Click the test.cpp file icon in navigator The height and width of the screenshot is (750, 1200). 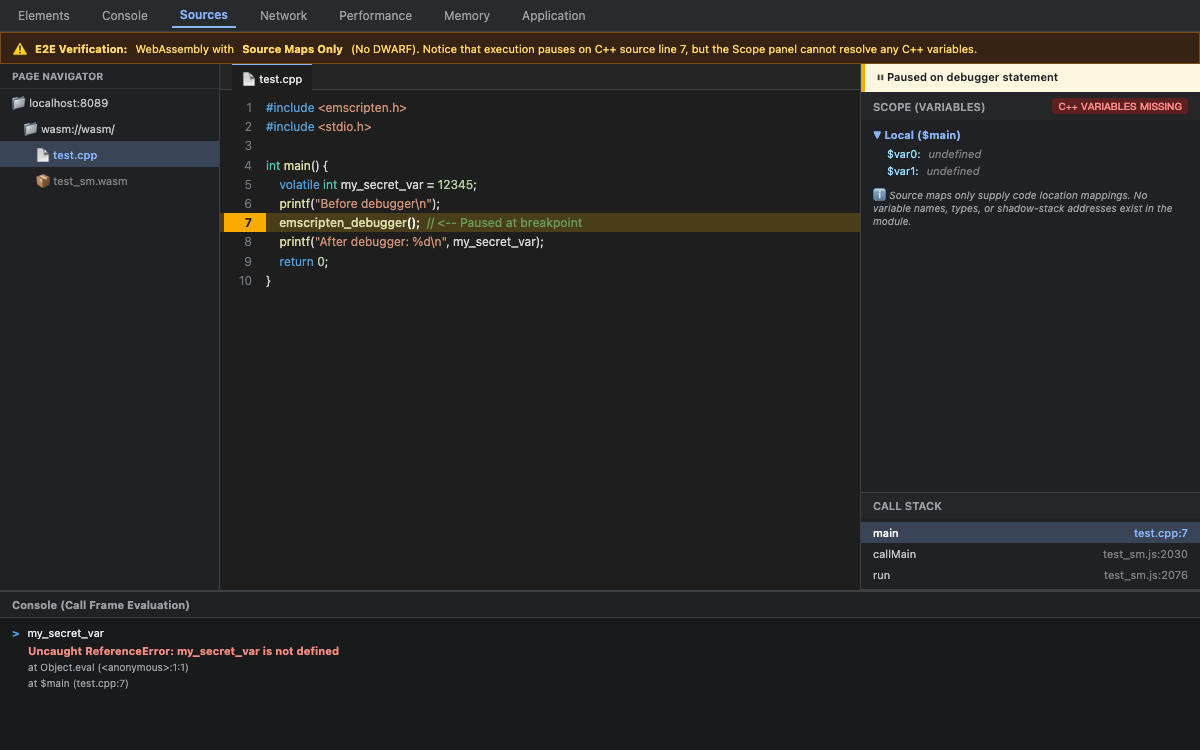click(x=42, y=155)
